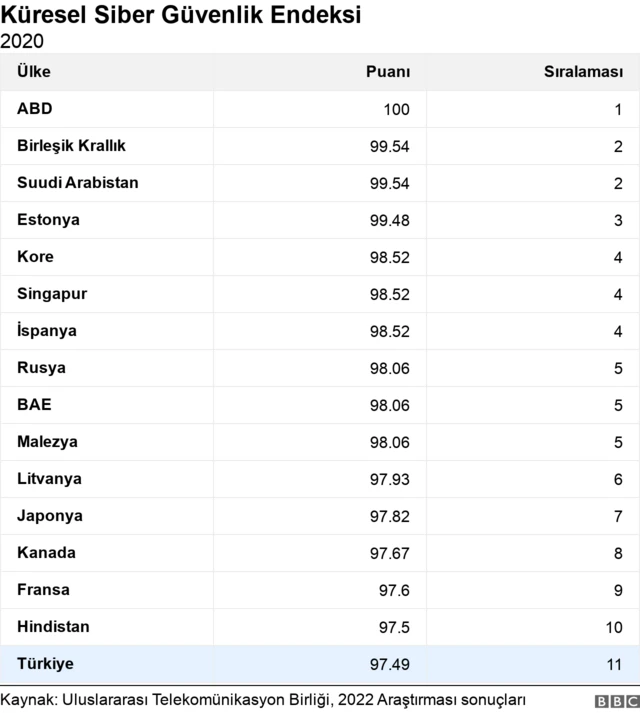Select Litvanya's score 97.93
The image size is (640, 713).
389,479
